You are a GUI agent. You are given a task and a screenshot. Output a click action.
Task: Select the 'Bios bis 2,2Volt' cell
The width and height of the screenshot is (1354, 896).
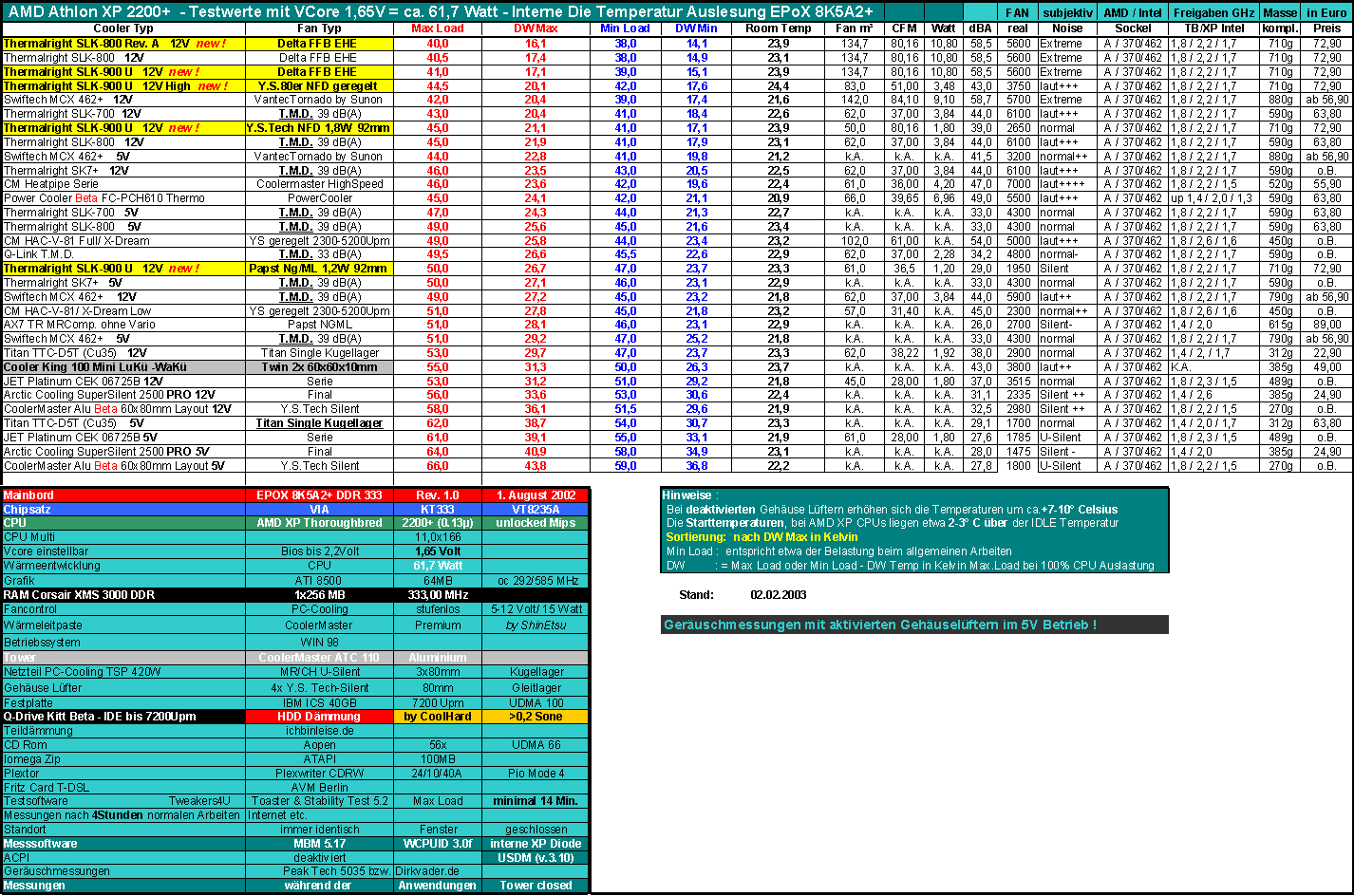[x=319, y=551]
